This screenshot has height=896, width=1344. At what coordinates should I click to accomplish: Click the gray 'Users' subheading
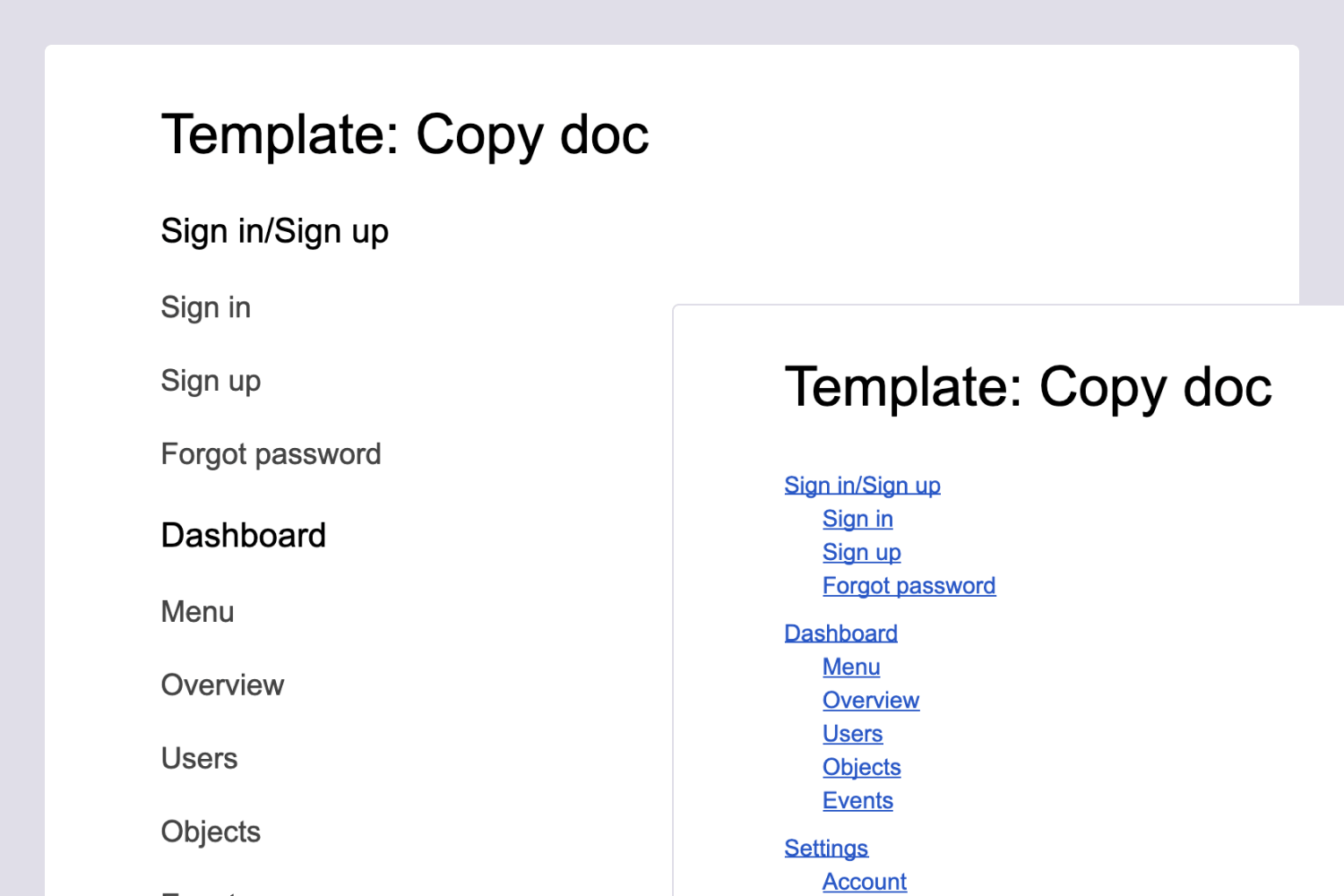199,759
